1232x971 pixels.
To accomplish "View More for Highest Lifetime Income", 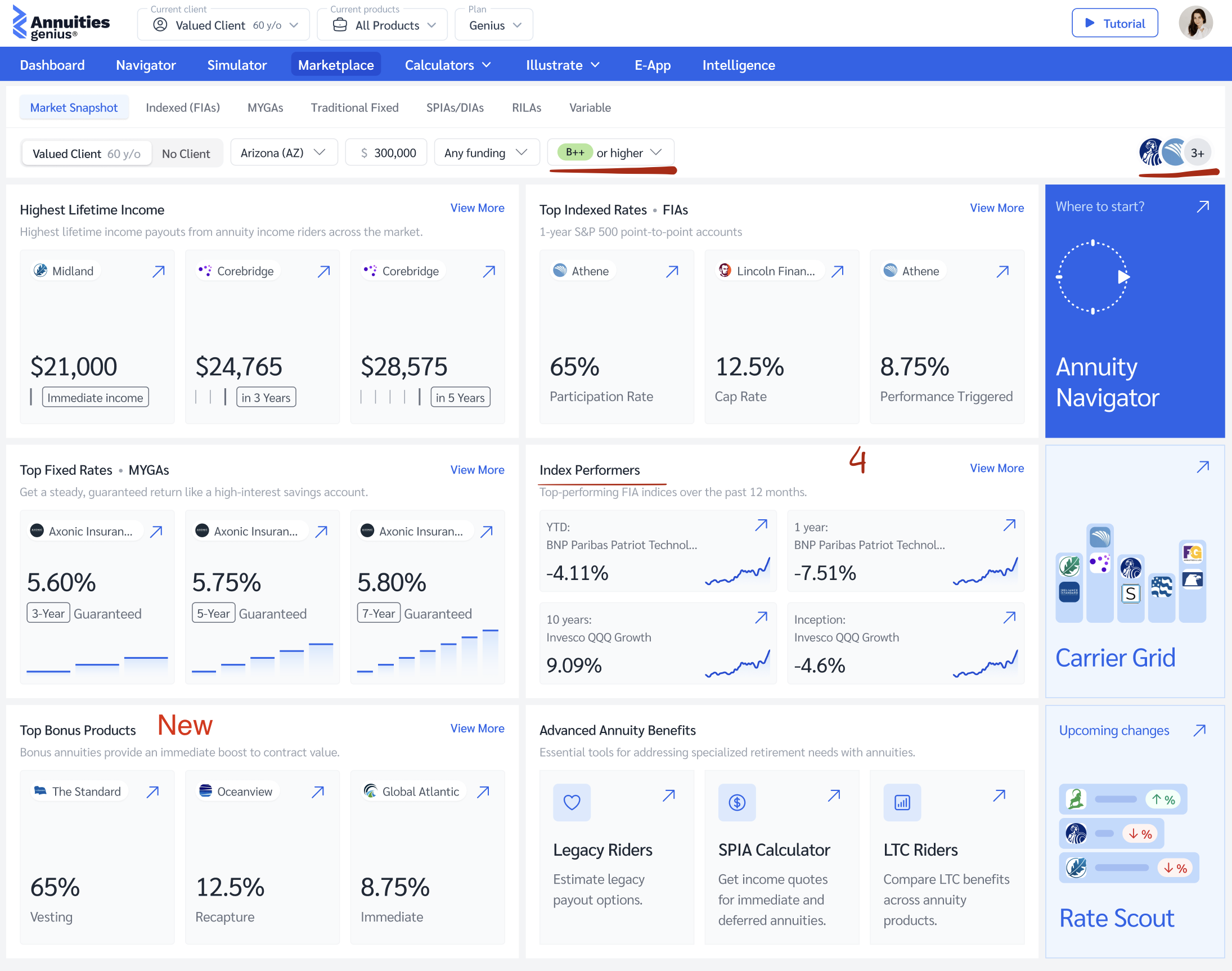I will click(478, 208).
